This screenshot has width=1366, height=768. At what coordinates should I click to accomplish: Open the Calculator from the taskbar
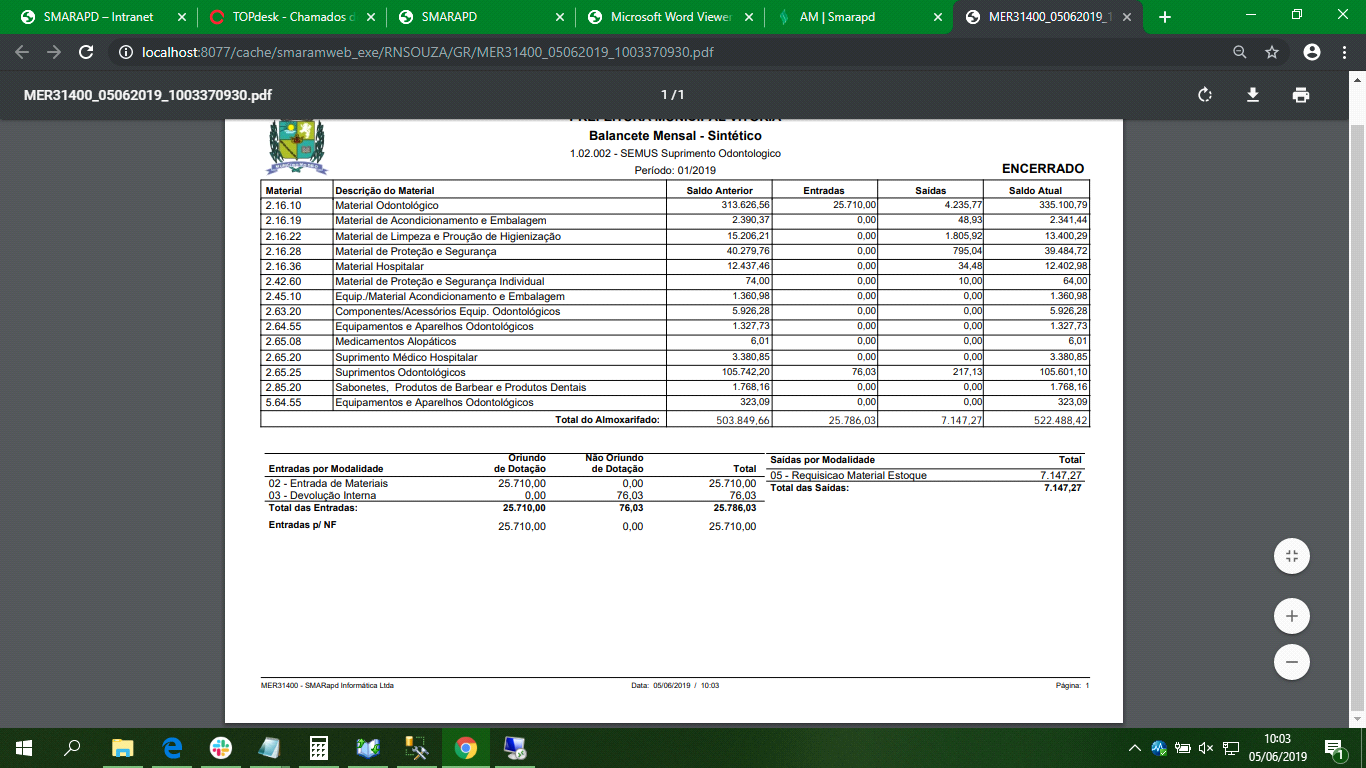pos(318,747)
